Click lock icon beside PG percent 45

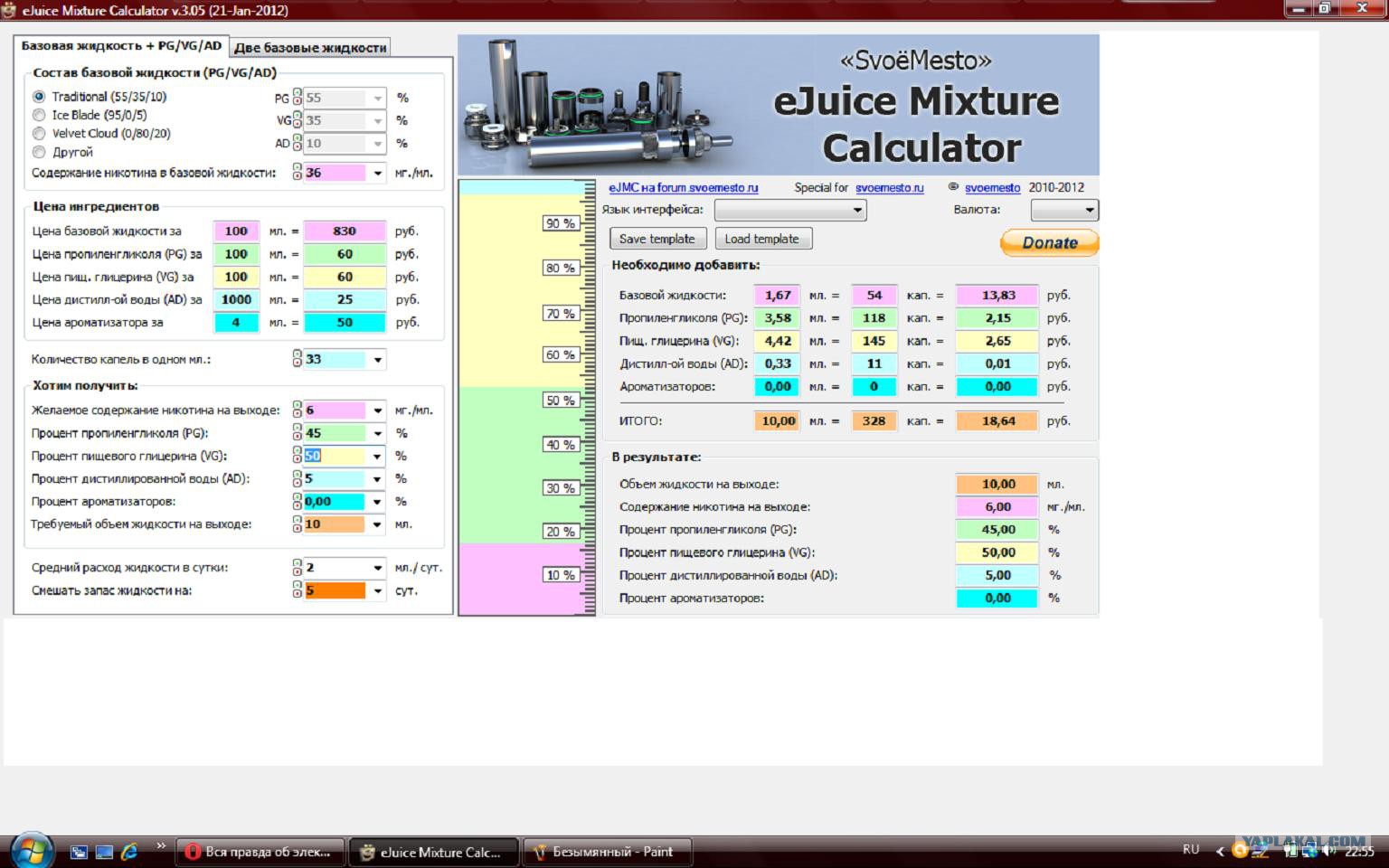pyautogui.click(x=297, y=433)
